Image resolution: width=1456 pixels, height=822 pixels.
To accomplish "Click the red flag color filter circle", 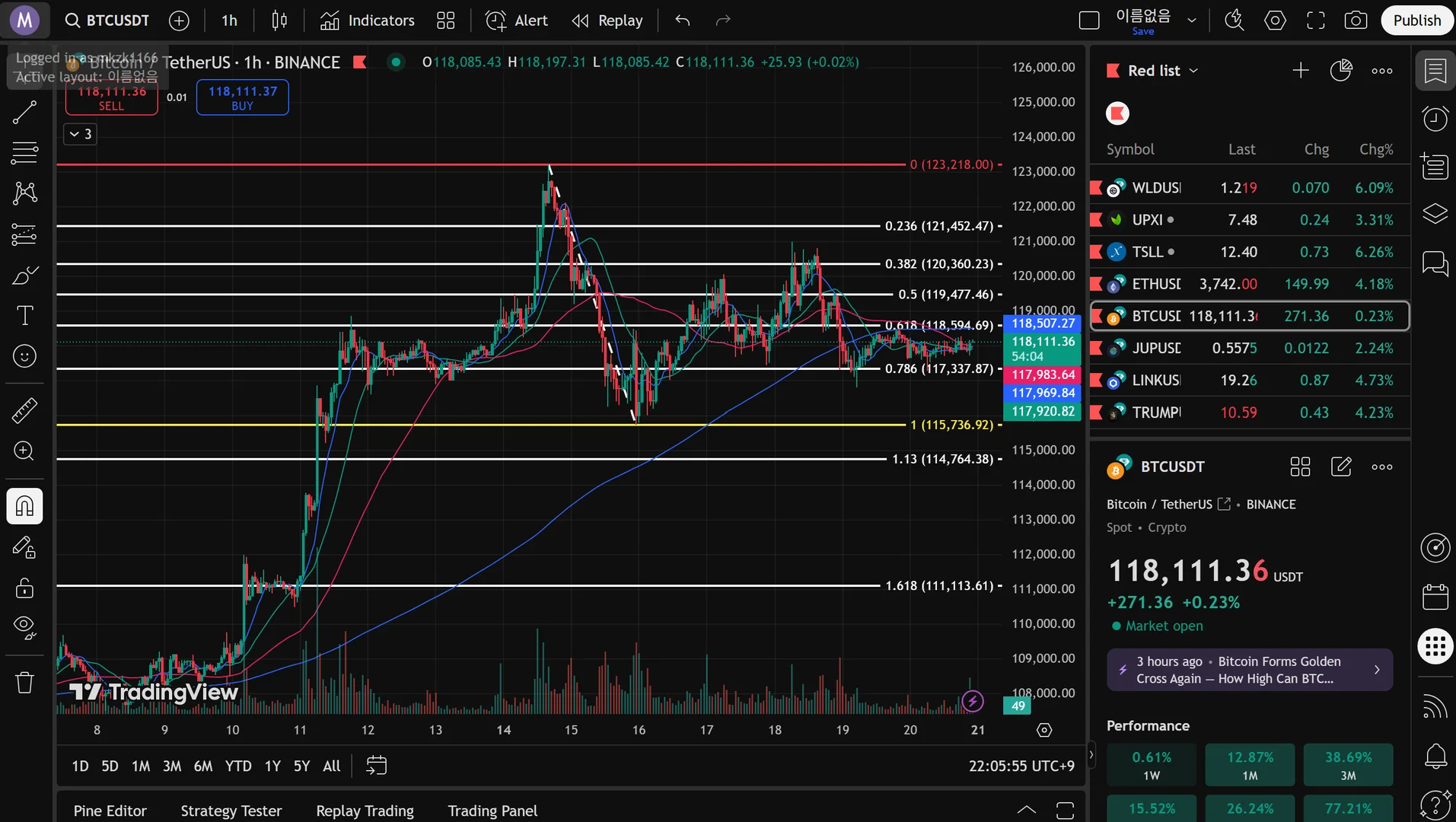I will point(1117,113).
